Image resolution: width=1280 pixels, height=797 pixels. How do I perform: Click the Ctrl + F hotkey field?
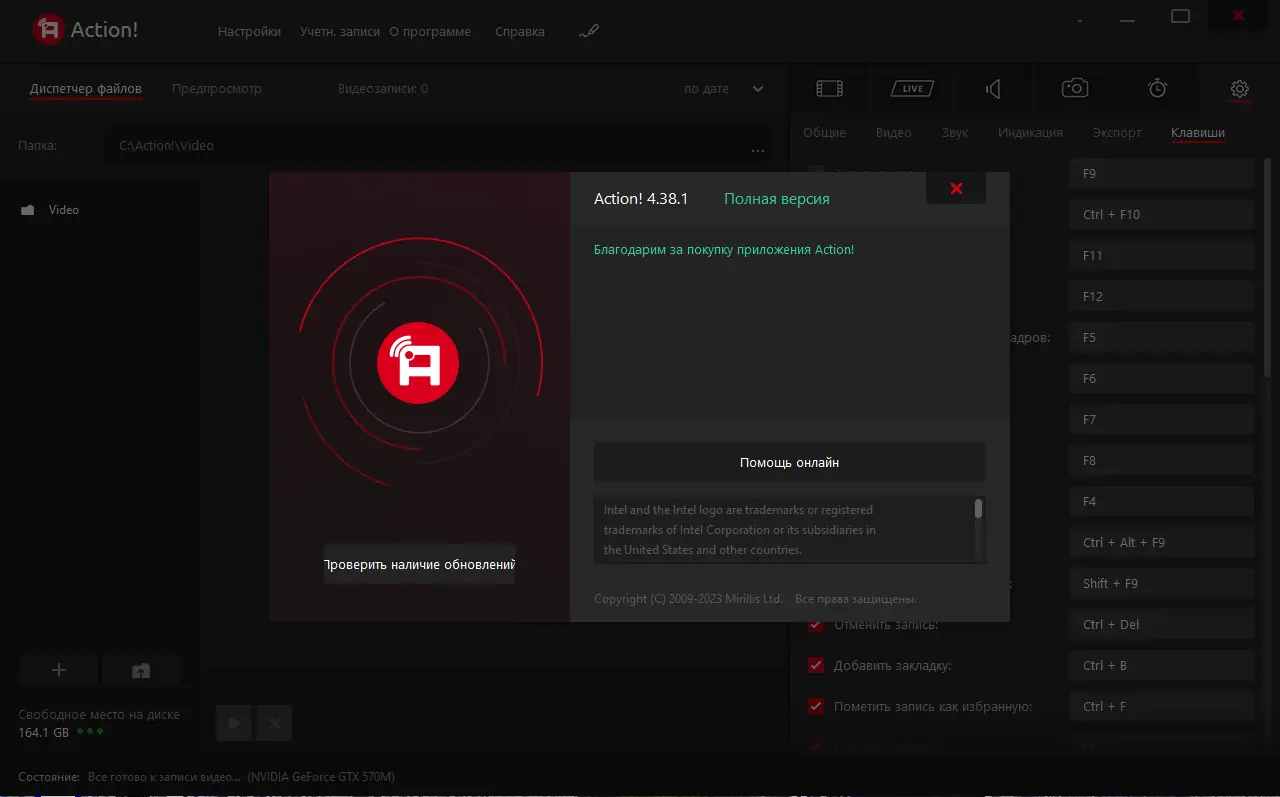tap(1161, 707)
